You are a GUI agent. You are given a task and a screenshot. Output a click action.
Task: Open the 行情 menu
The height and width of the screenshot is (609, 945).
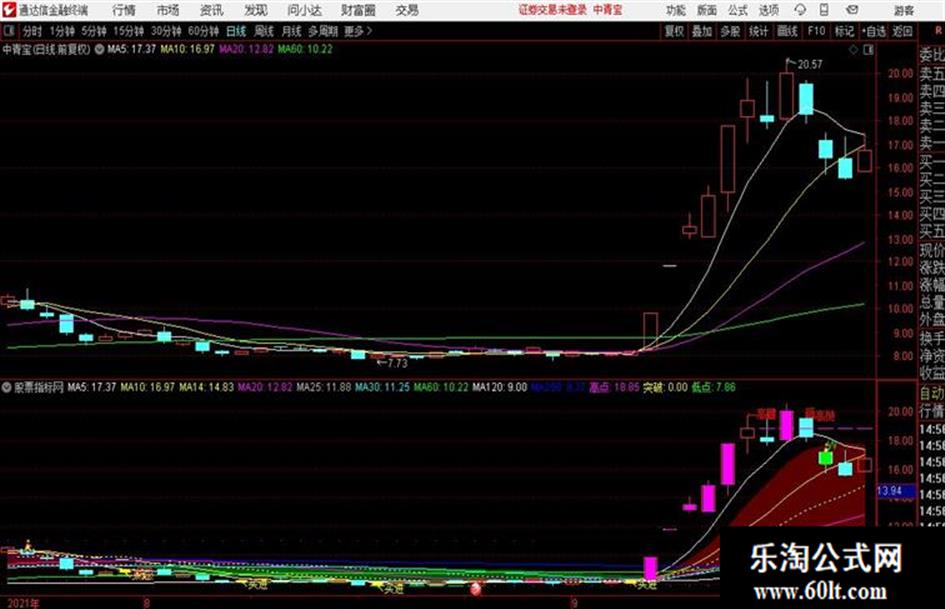(124, 10)
